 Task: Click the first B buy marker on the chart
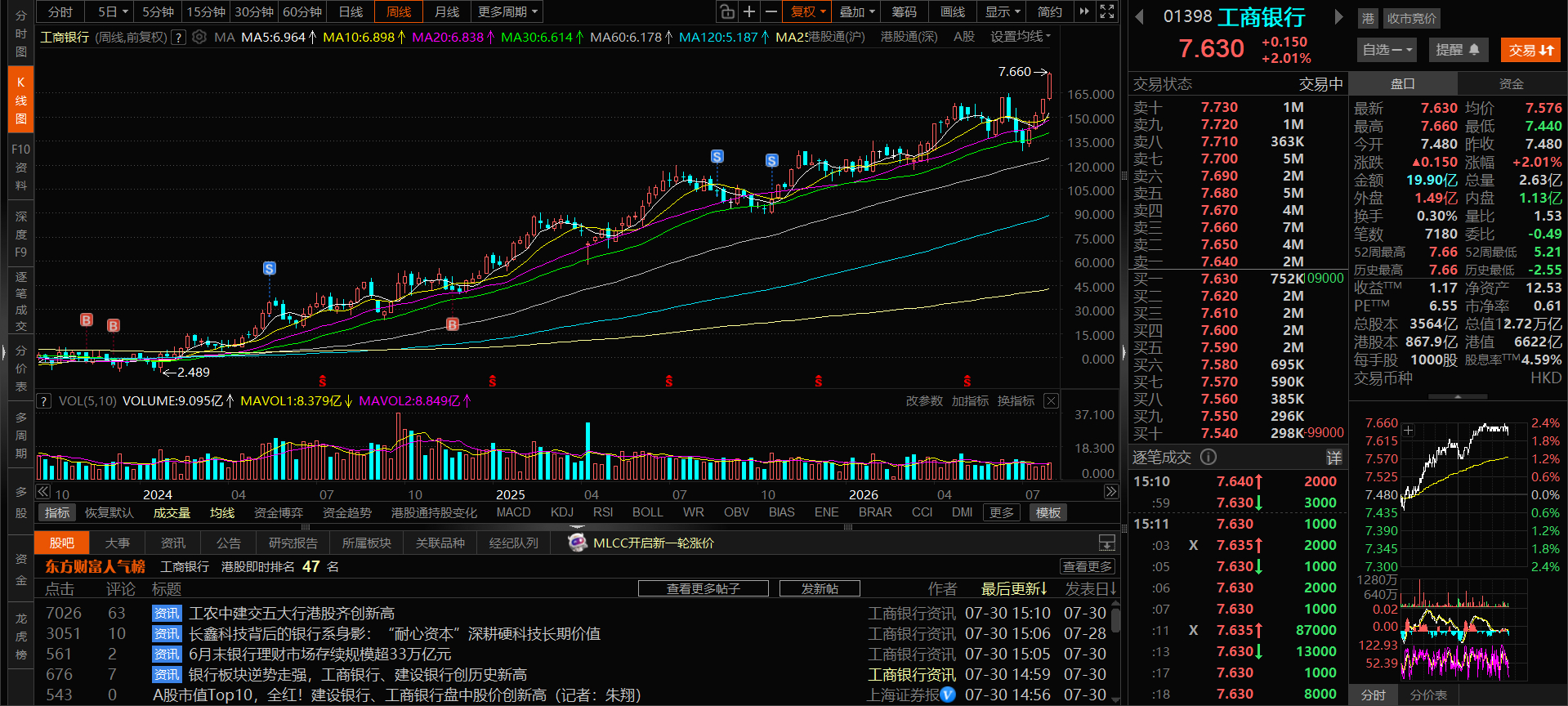[87, 319]
